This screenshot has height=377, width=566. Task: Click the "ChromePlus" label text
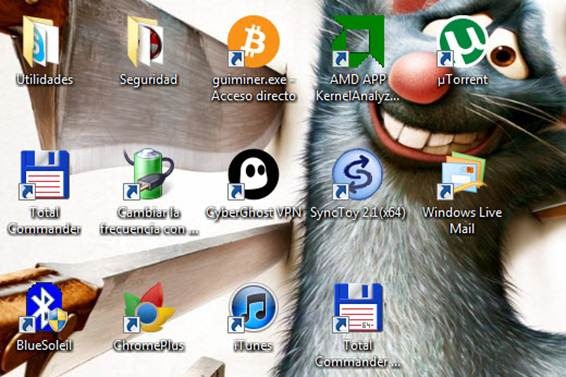tap(149, 346)
